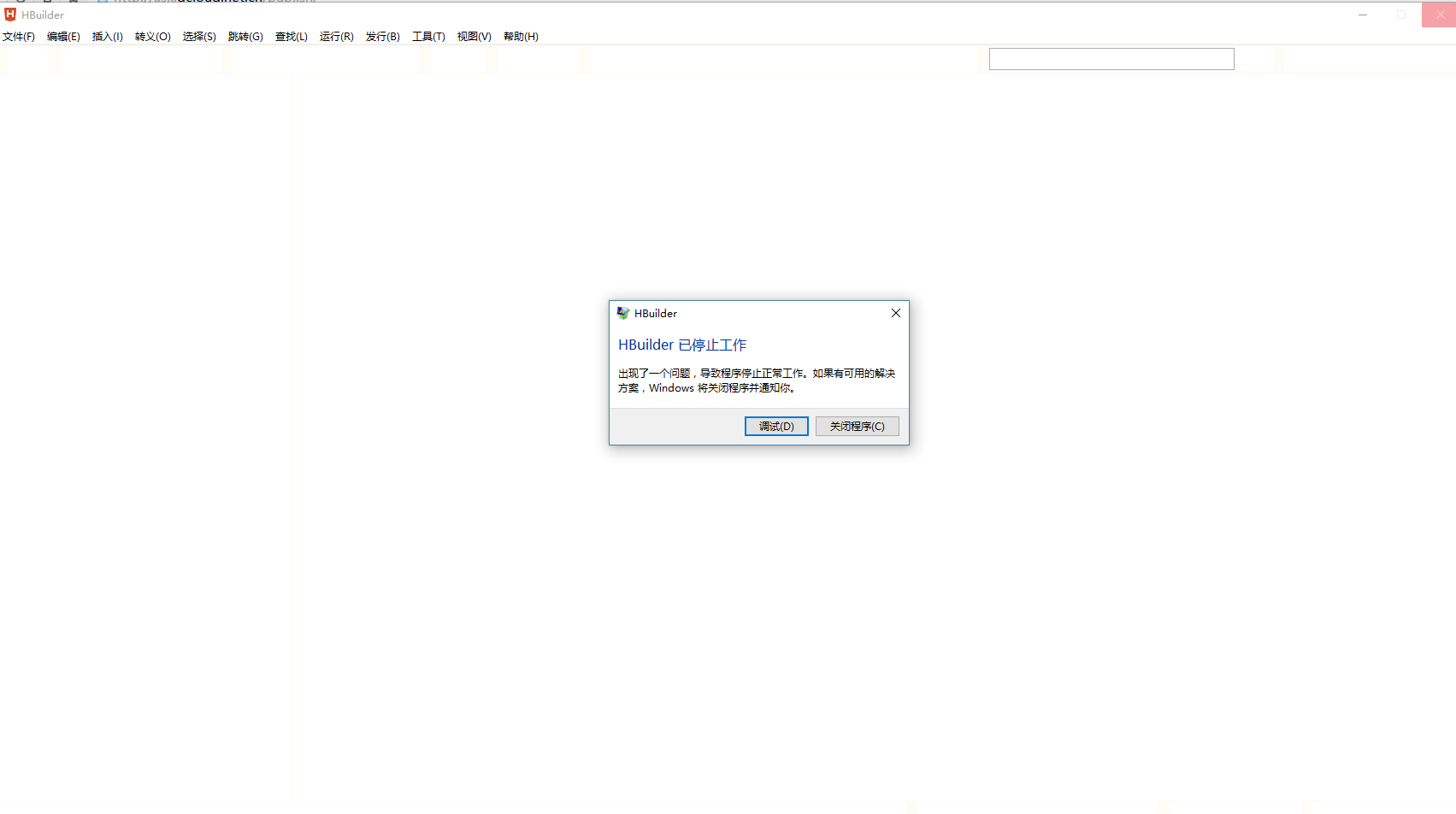Open the 转义(O) menu
The height and width of the screenshot is (814, 1456).
tap(153, 37)
